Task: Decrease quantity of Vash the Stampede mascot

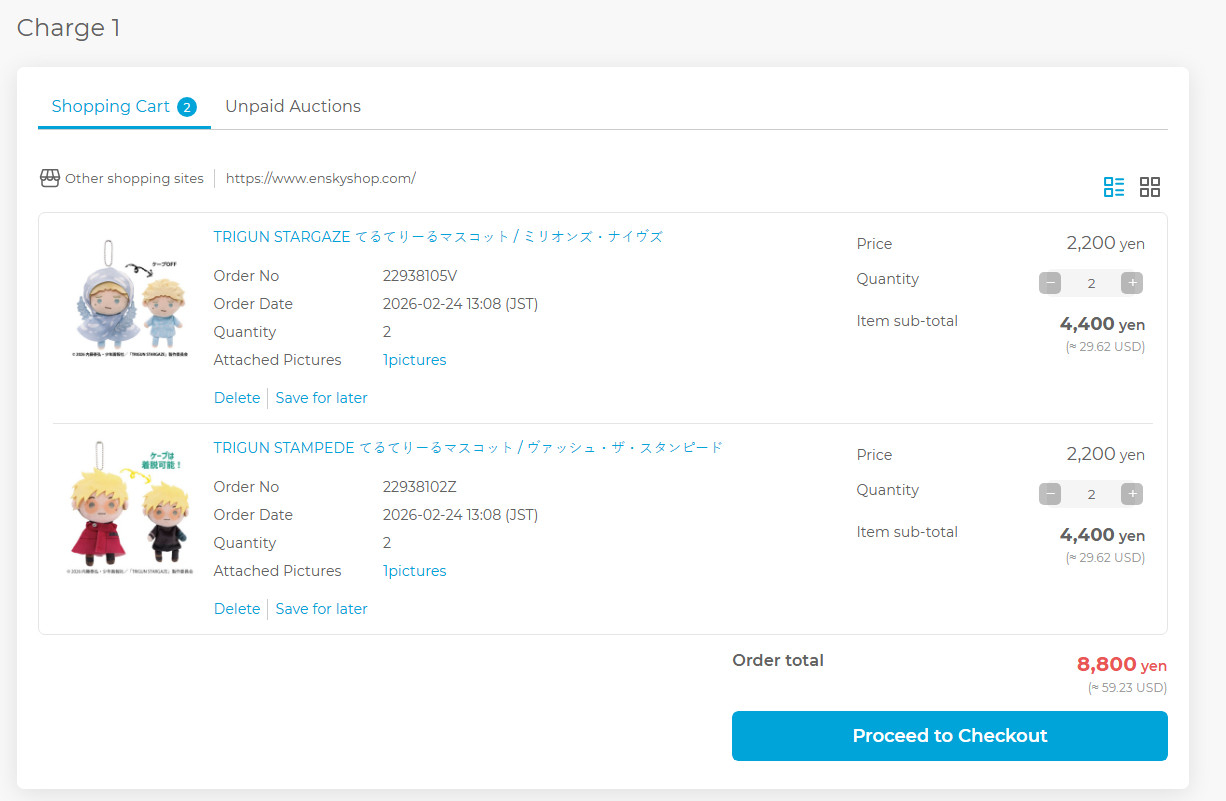Action: [x=1050, y=494]
